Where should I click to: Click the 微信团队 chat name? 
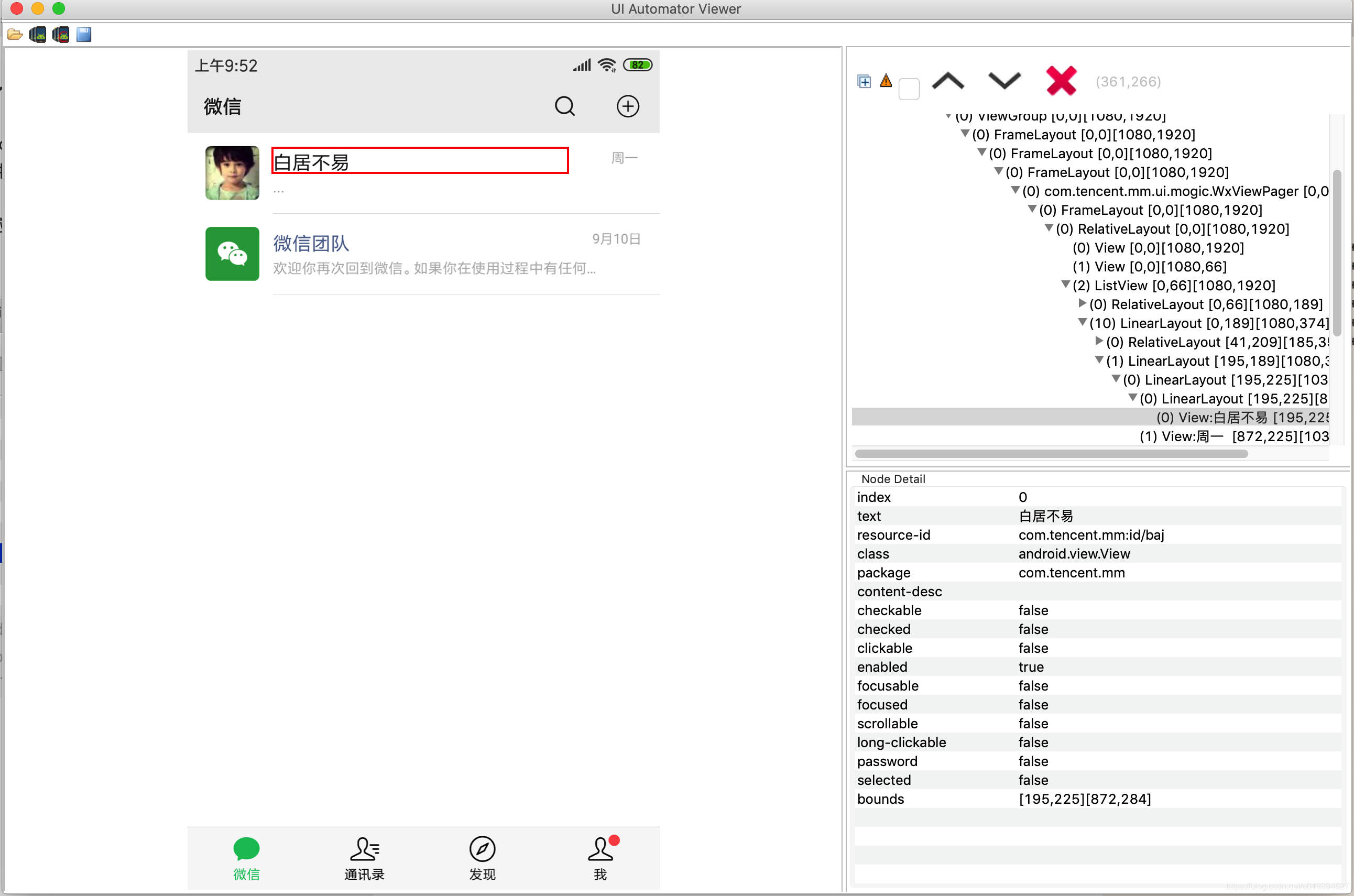(311, 244)
